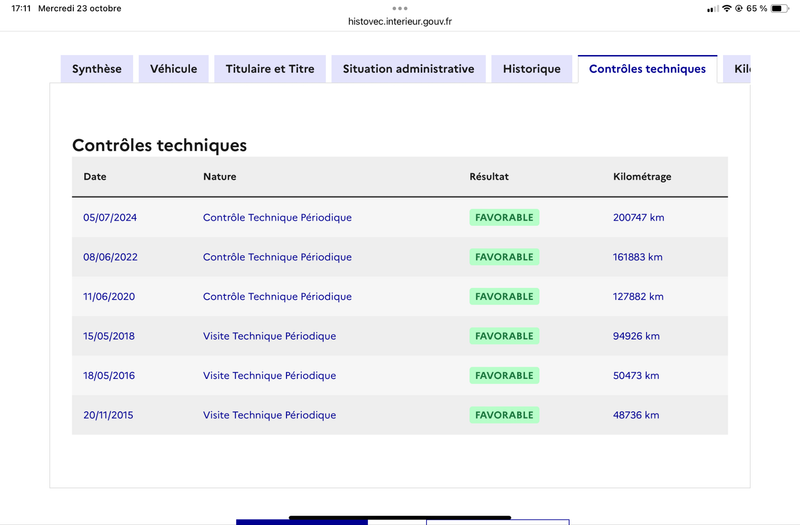Select the date 05/07/2024
800x525 pixels.
[110, 217]
